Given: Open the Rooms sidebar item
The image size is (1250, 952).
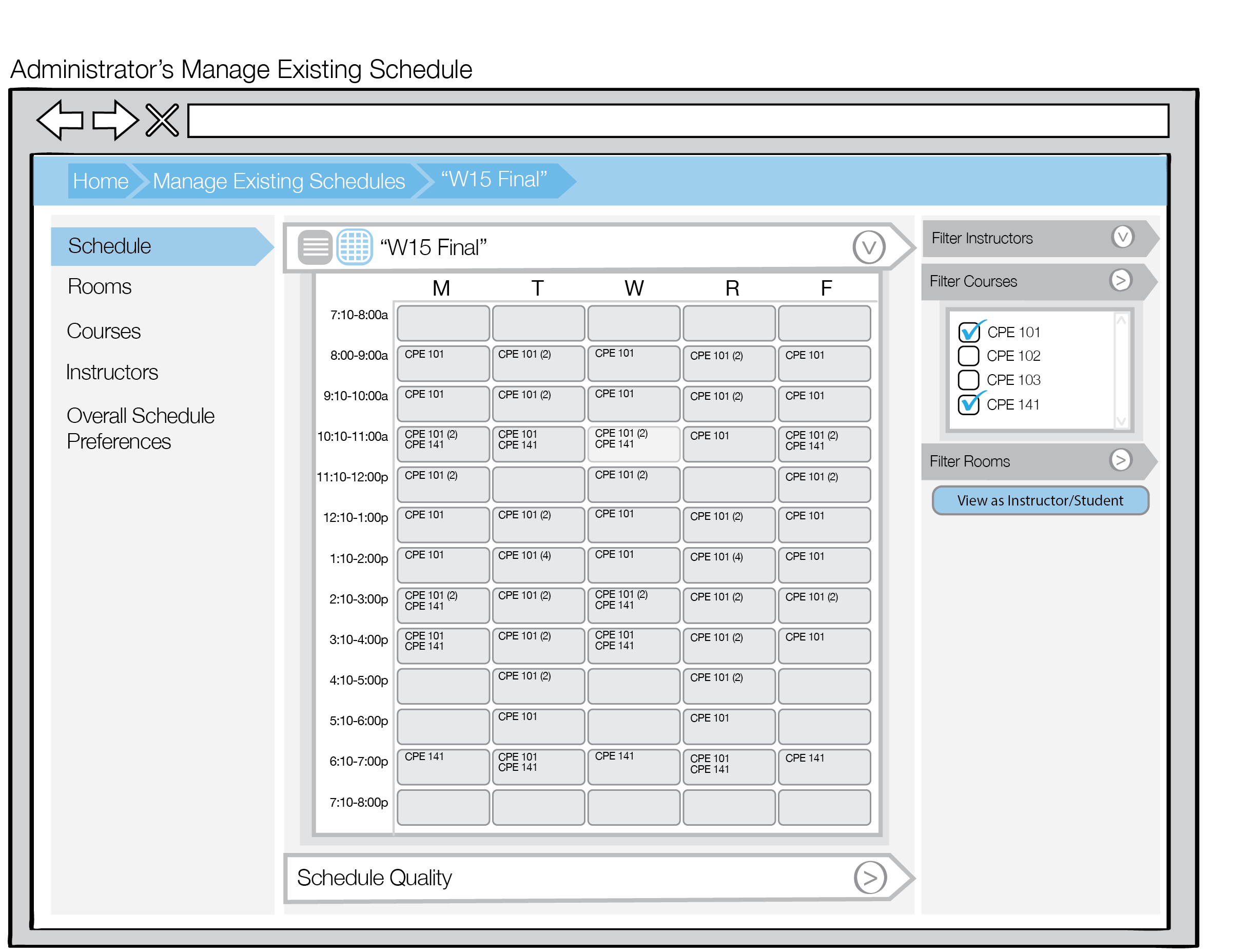Looking at the screenshot, I should click(x=99, y=287).
